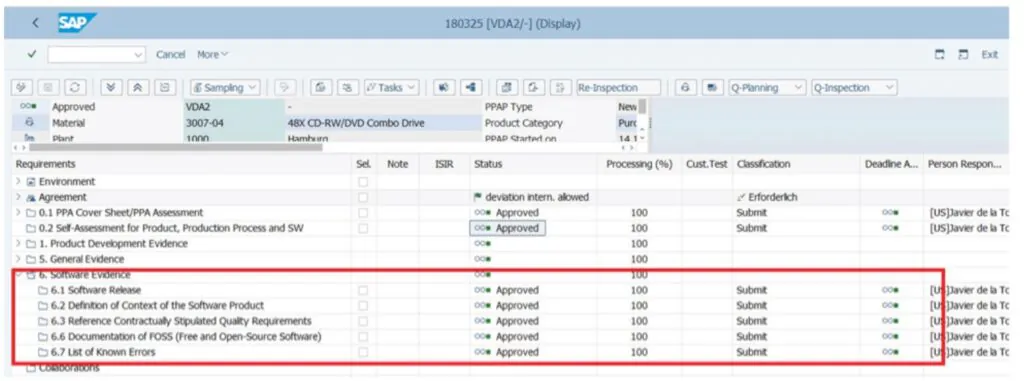
Task: Expand the Agreement tree node
Action: (18, 197)
